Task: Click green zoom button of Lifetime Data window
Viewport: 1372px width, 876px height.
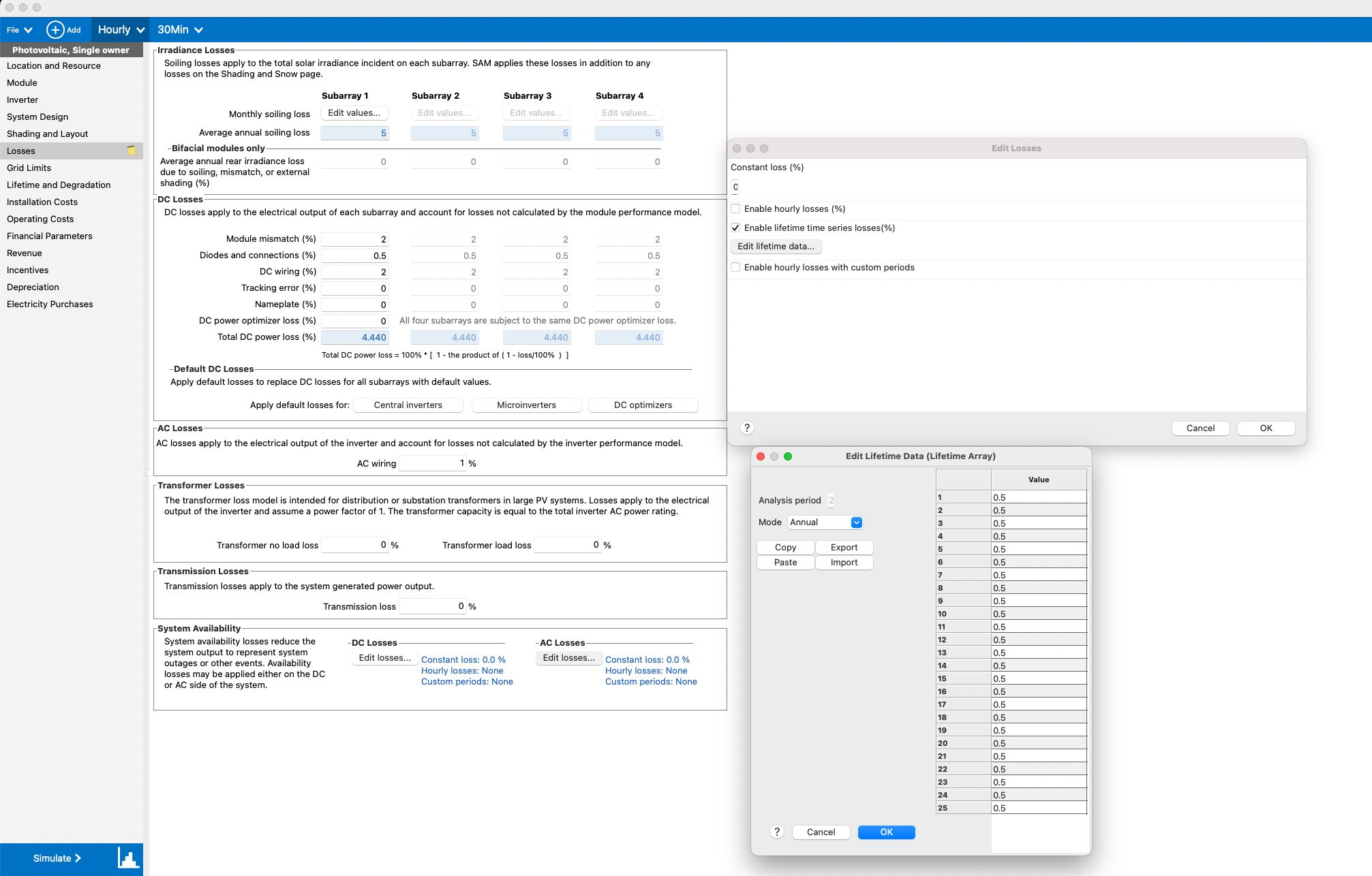Action: tap(788, 456)
